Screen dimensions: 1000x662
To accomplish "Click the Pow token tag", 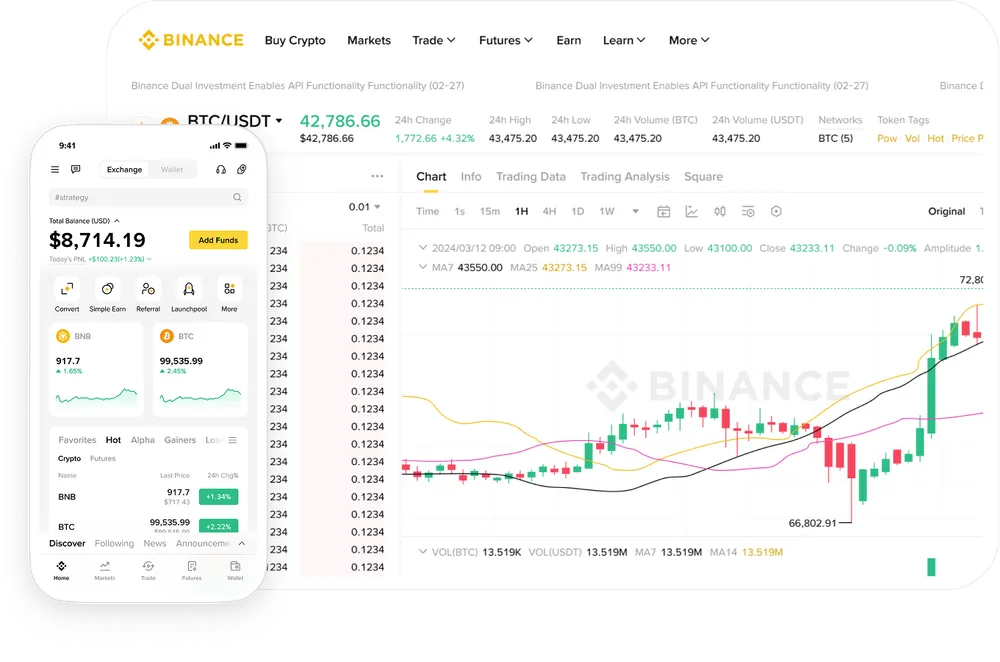I will [x=887, y=138].
